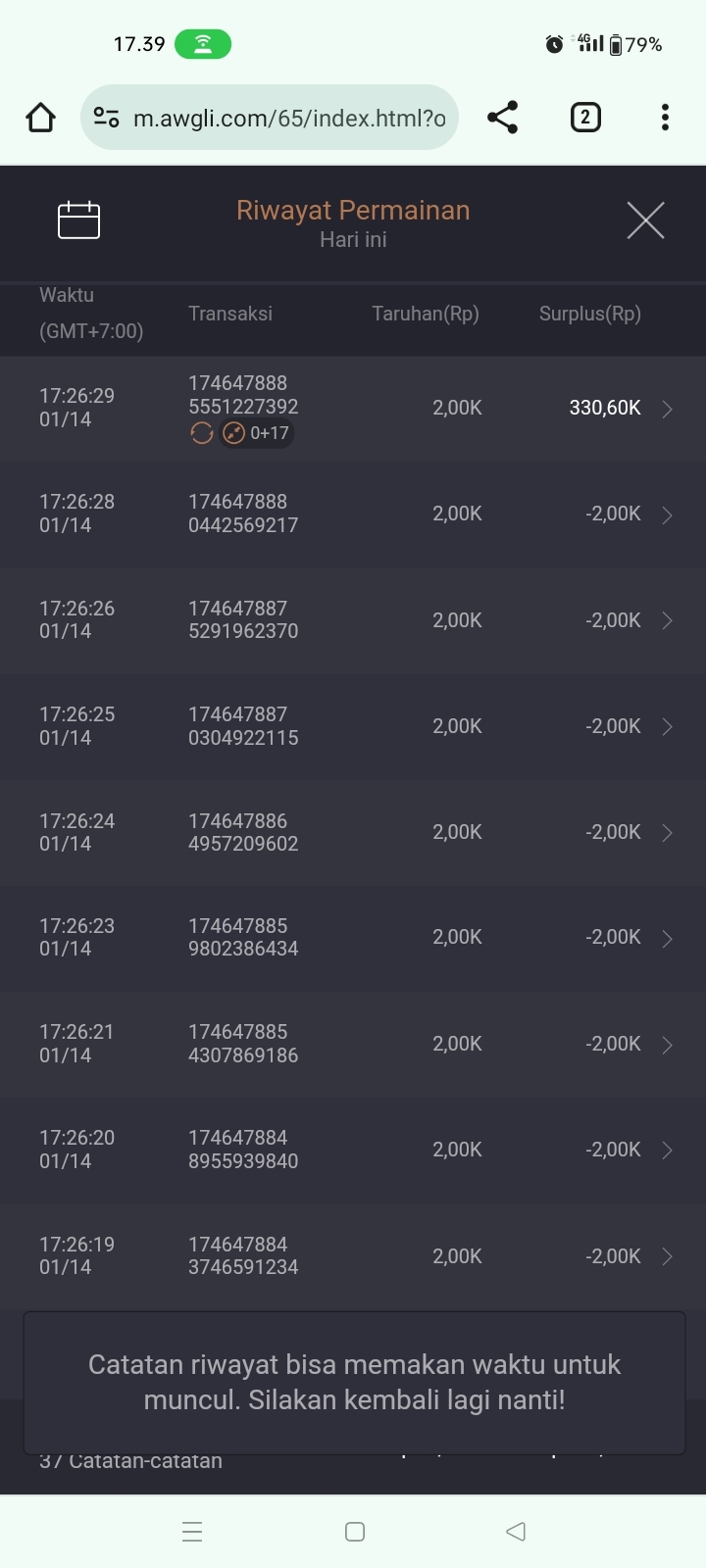Screen dimensions: 706x1568
Task: Expand the 17:26:29 transaction row chevron
Action: coord(668,409)
